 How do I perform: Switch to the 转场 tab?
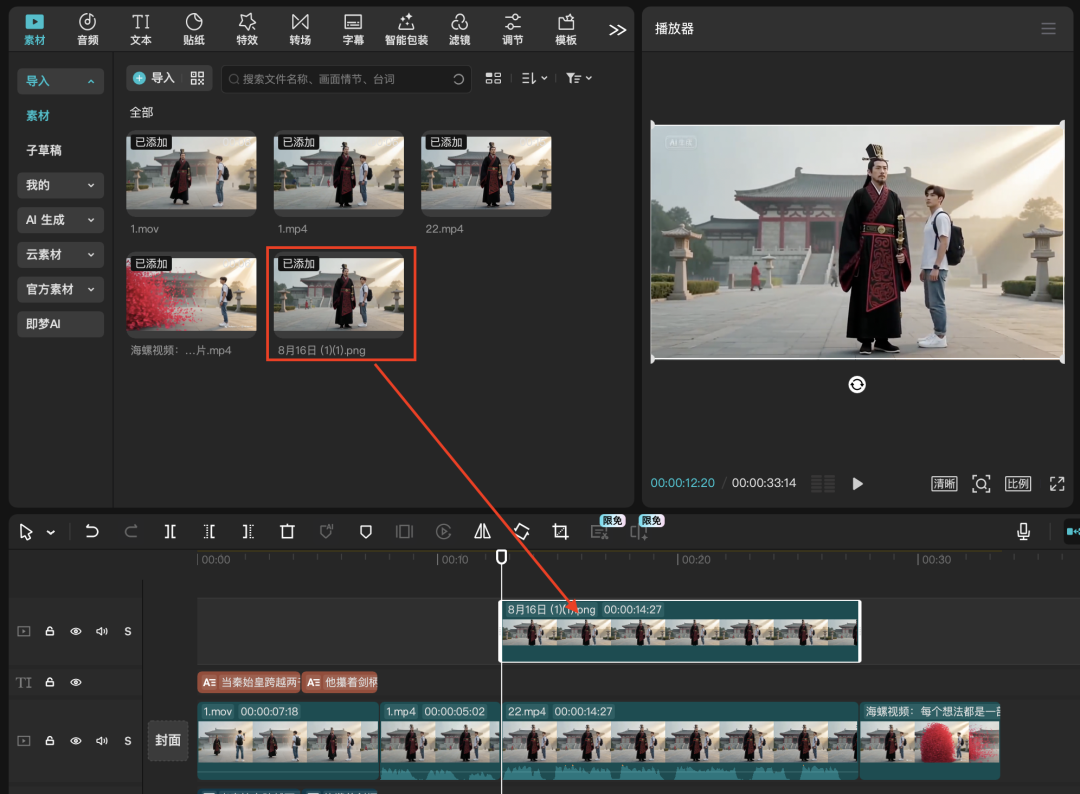(300, 29)
